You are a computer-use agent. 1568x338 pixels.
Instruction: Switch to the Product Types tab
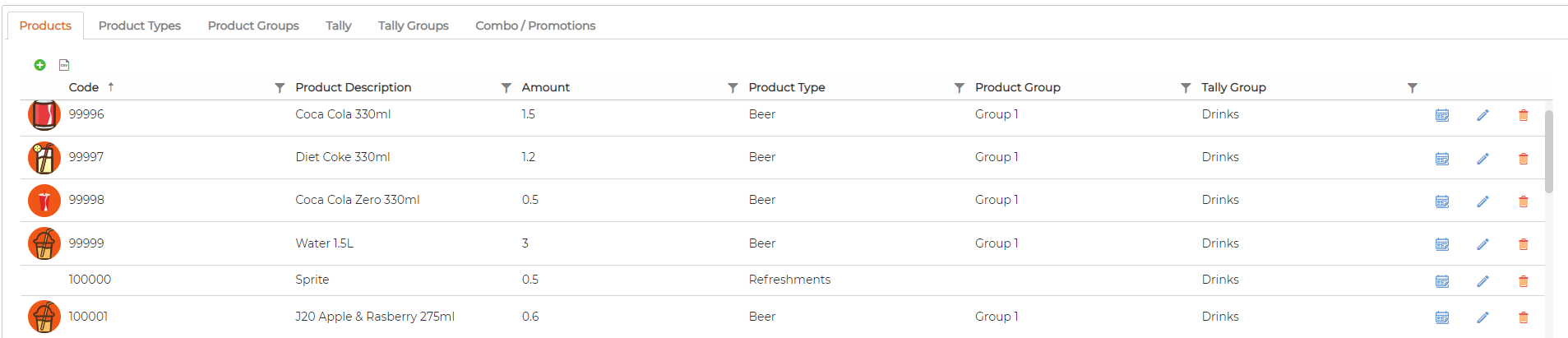[140, 25]
